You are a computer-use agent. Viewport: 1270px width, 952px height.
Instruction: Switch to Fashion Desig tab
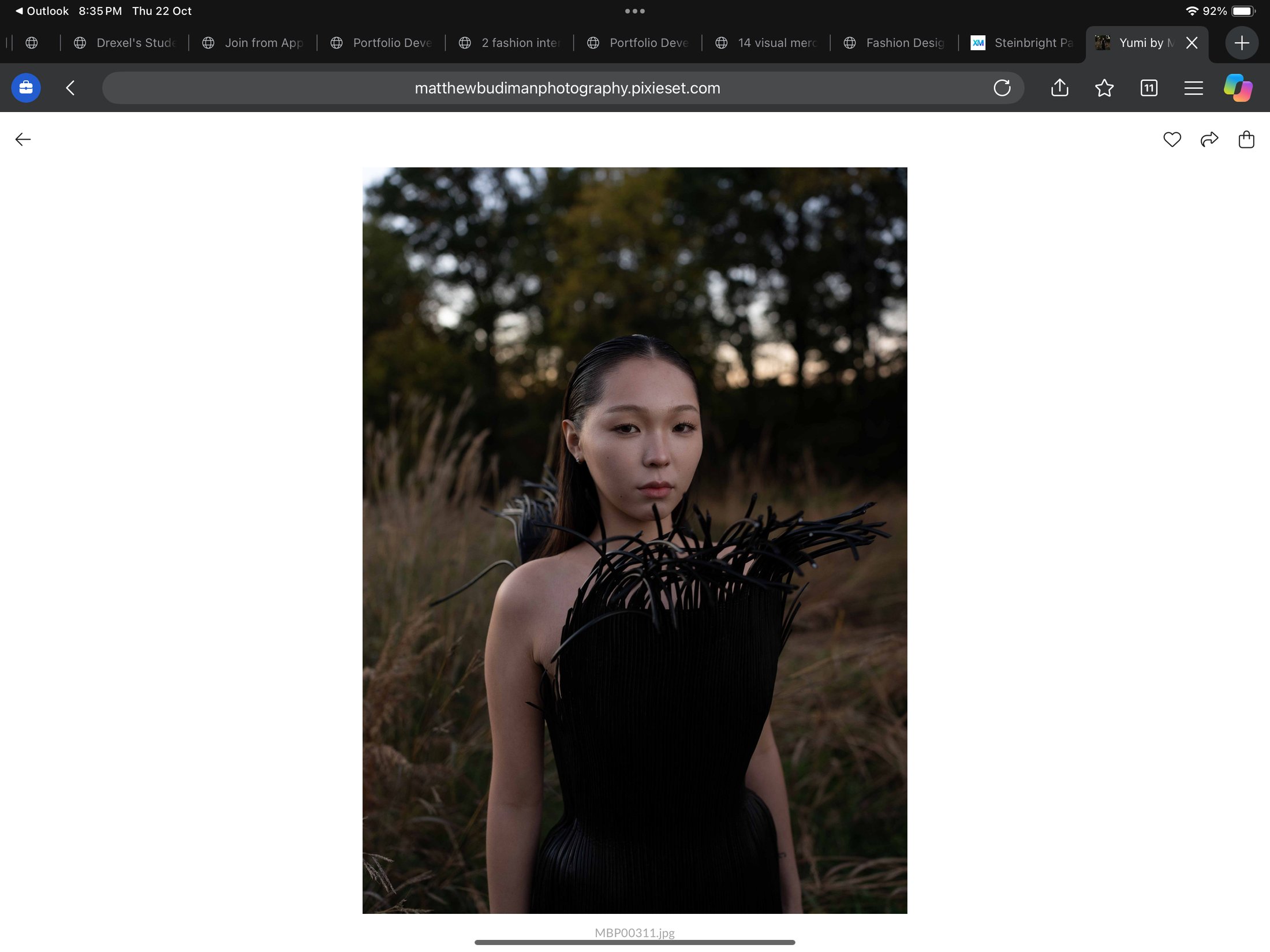pyautogui.click(x=894, y=43)
